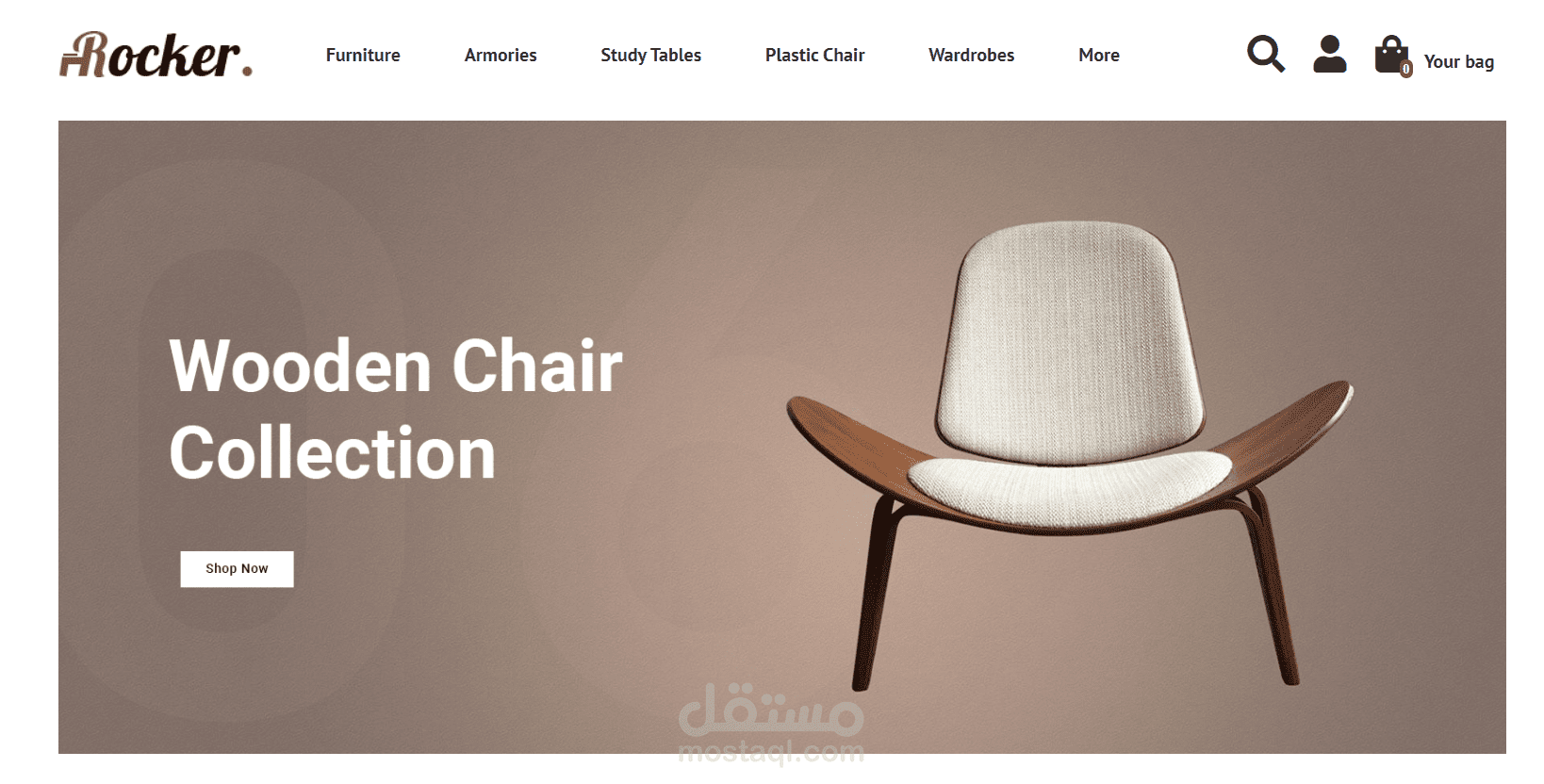Image resolution: width=1544 pixels, height=784 pixels.
Task: Go to Armories category
Action: point(501,56)
